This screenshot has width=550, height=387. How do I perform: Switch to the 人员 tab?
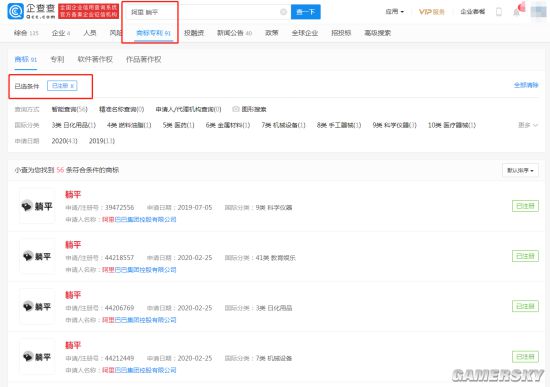point(90,33)
